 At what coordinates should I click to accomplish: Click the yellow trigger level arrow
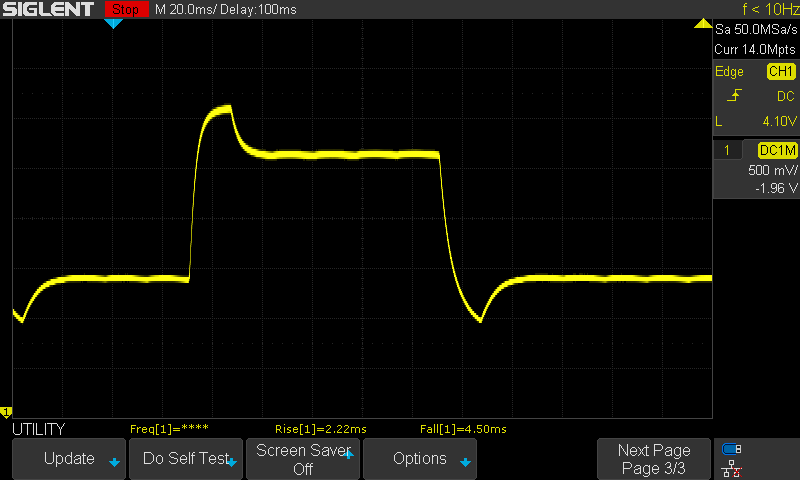tap(703, 23)
